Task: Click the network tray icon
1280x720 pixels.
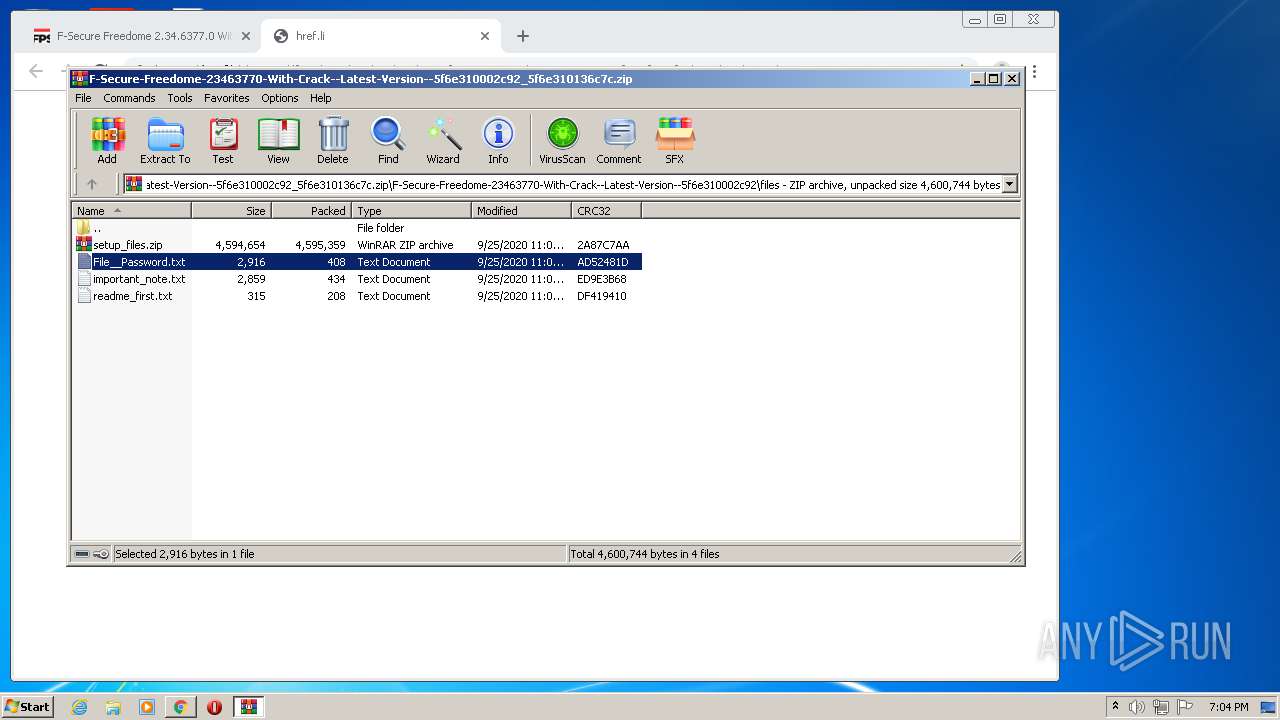Action: tap(1161, 707)
